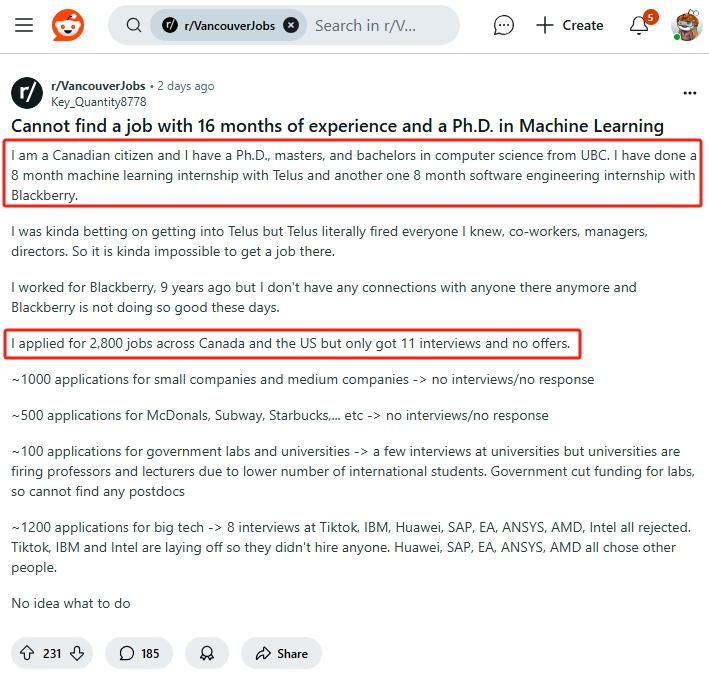Click the '~1200 applications for big tech' paragraph

tap(351, 547)
